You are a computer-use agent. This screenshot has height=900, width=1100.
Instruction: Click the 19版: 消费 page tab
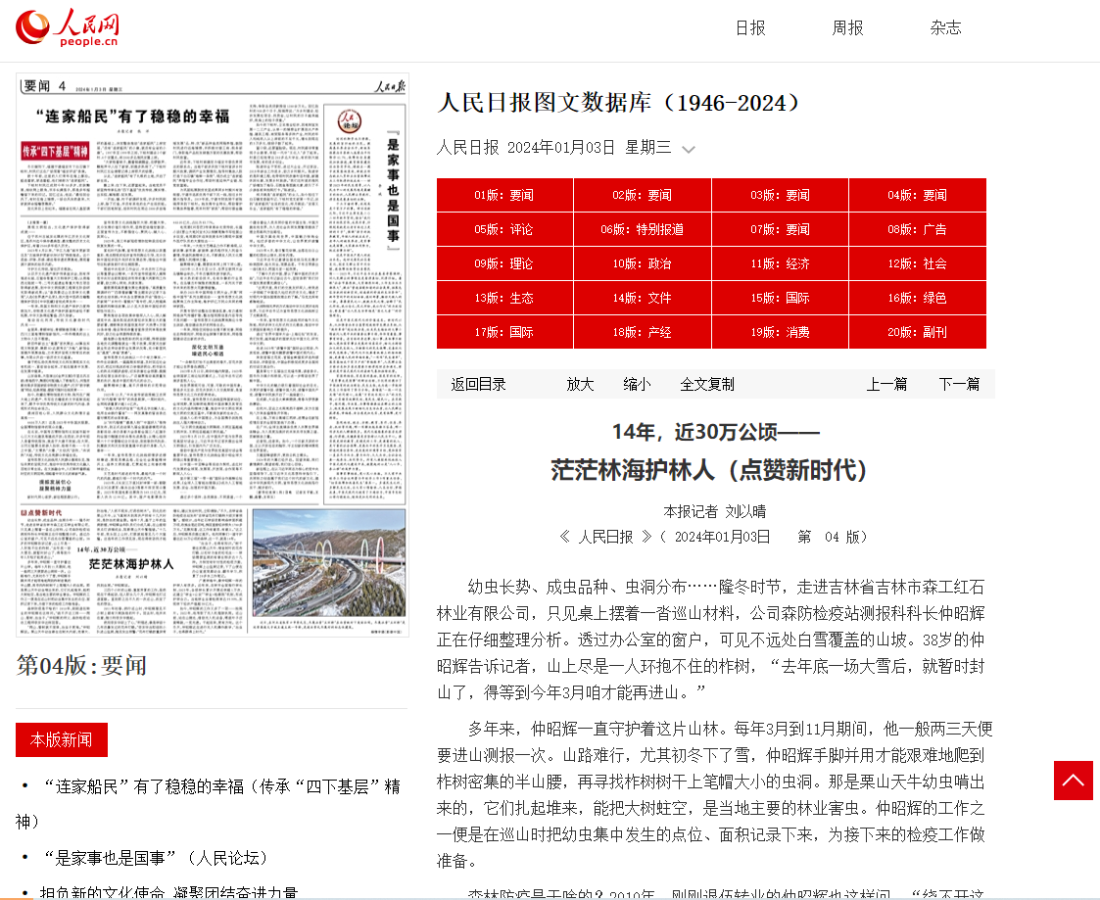779,333
